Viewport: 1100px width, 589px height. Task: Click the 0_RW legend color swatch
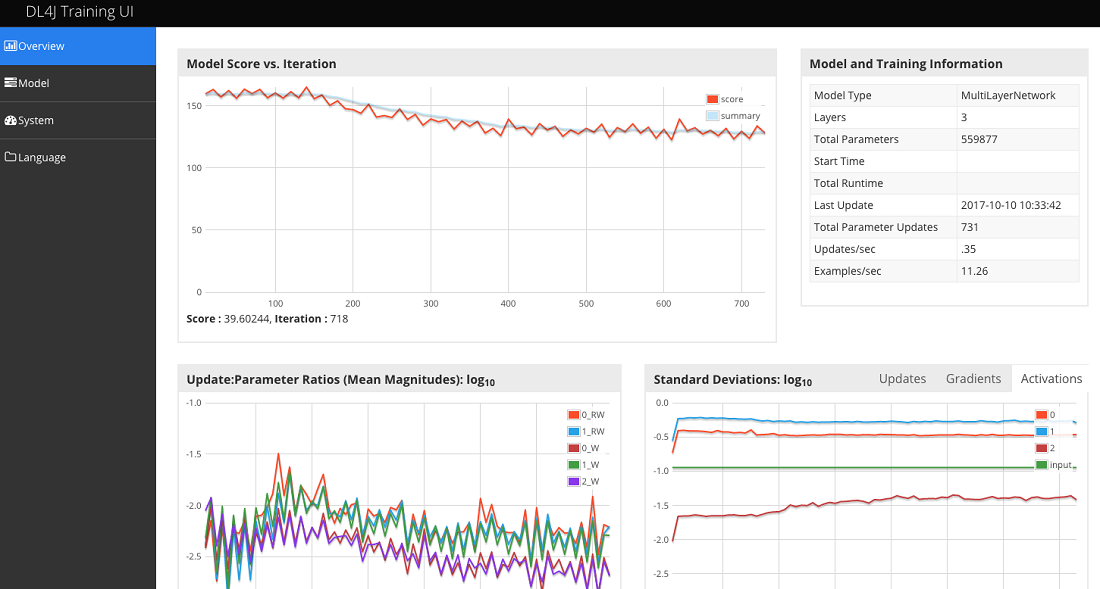(573, 415)
